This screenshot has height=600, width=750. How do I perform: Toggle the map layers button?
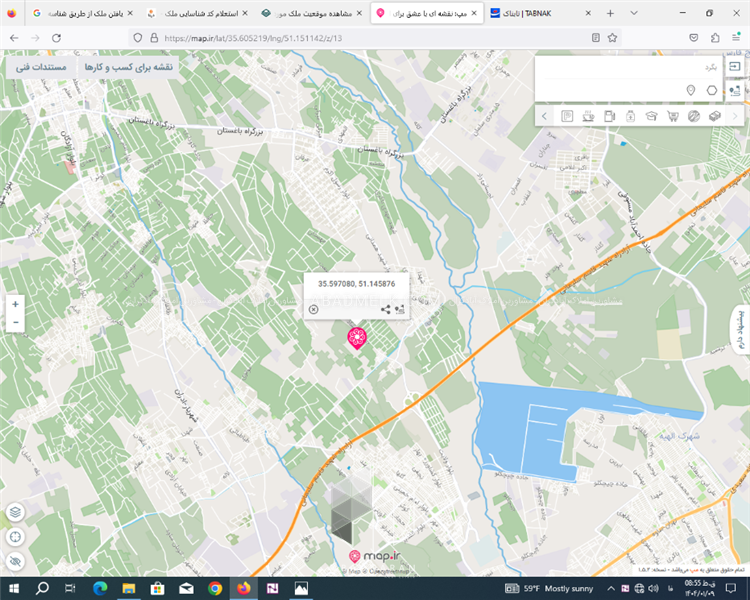click(x=15, y=512)
